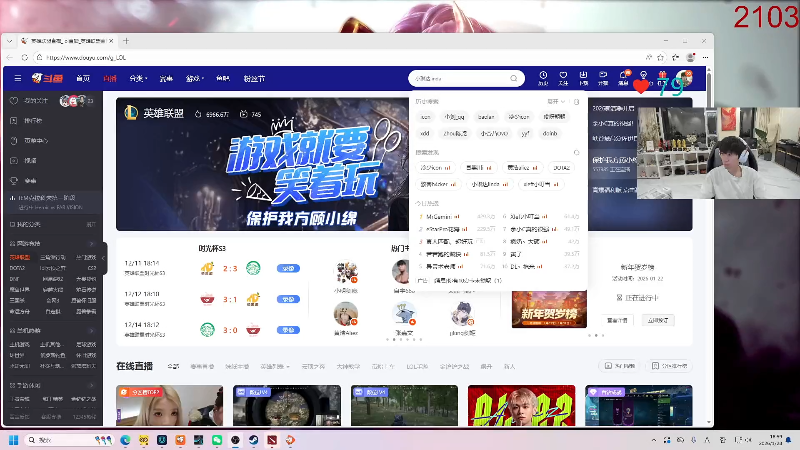
Task: Expand the 网游竞技 sidebar section arrow
Action: pos(92,243)
